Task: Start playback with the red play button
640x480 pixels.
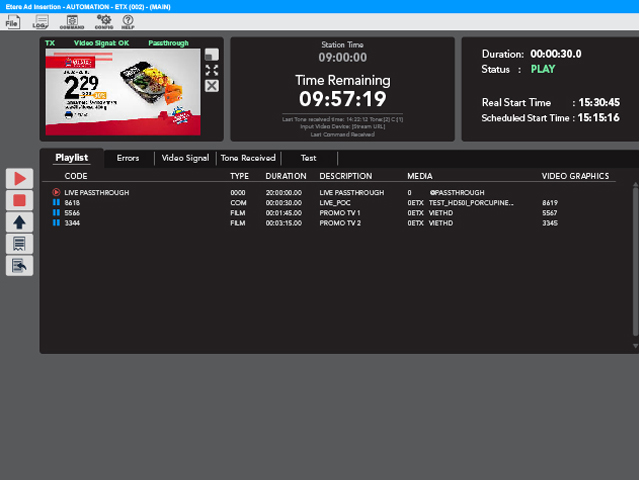Action: (x=19, y=179)
